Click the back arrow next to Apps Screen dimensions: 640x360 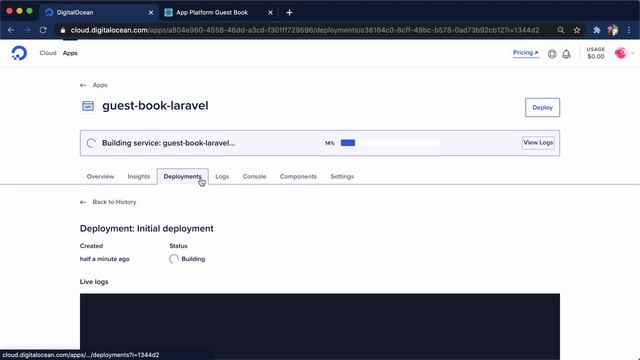(83, 85)
